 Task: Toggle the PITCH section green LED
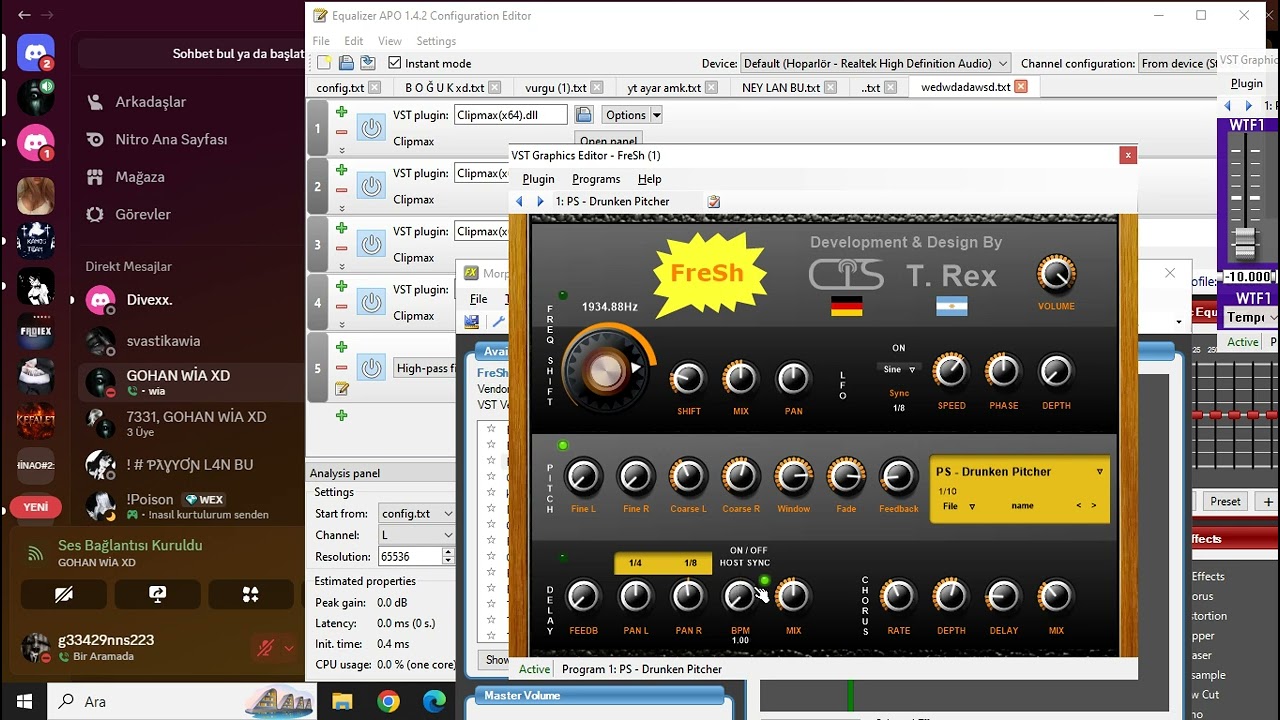point(563,446)
